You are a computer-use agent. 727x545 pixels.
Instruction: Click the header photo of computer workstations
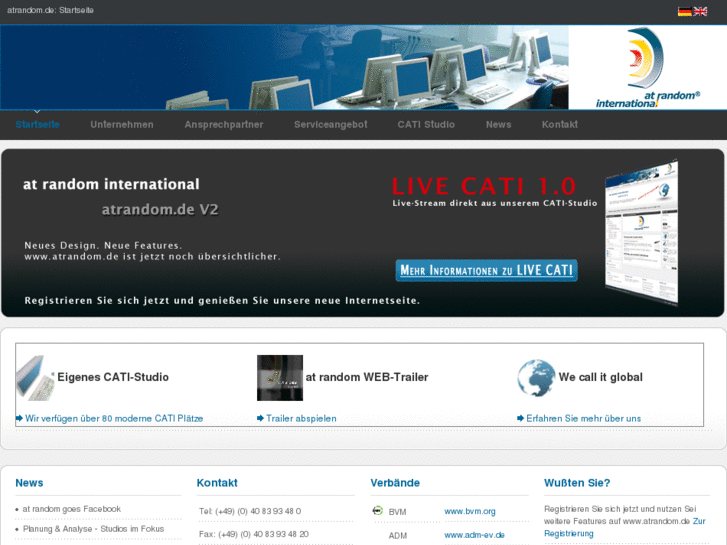[x=284, y=68]
